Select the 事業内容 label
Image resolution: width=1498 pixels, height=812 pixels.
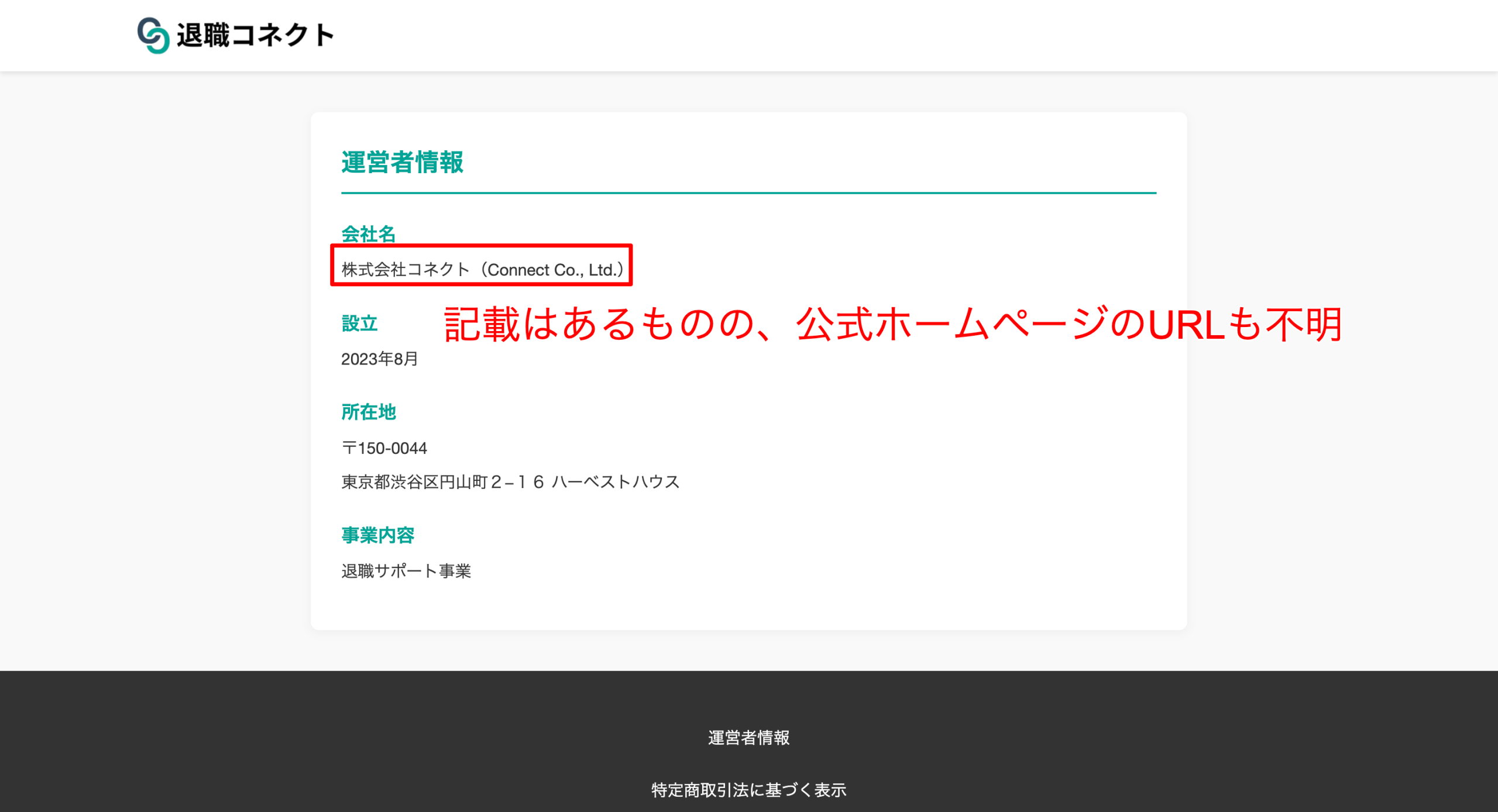click(x=378, y=535)
